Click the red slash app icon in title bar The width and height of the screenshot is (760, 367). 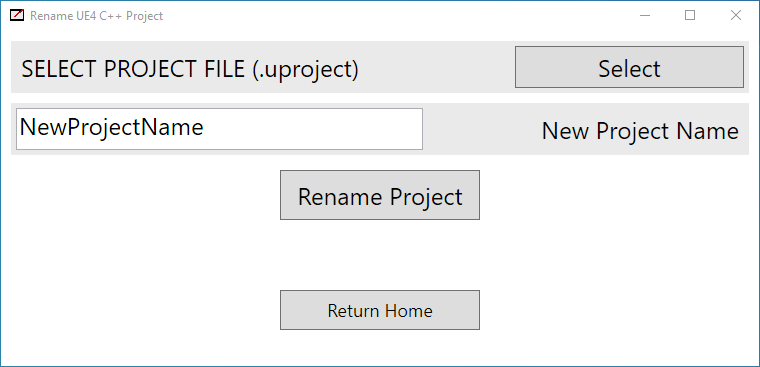[16, 16]
